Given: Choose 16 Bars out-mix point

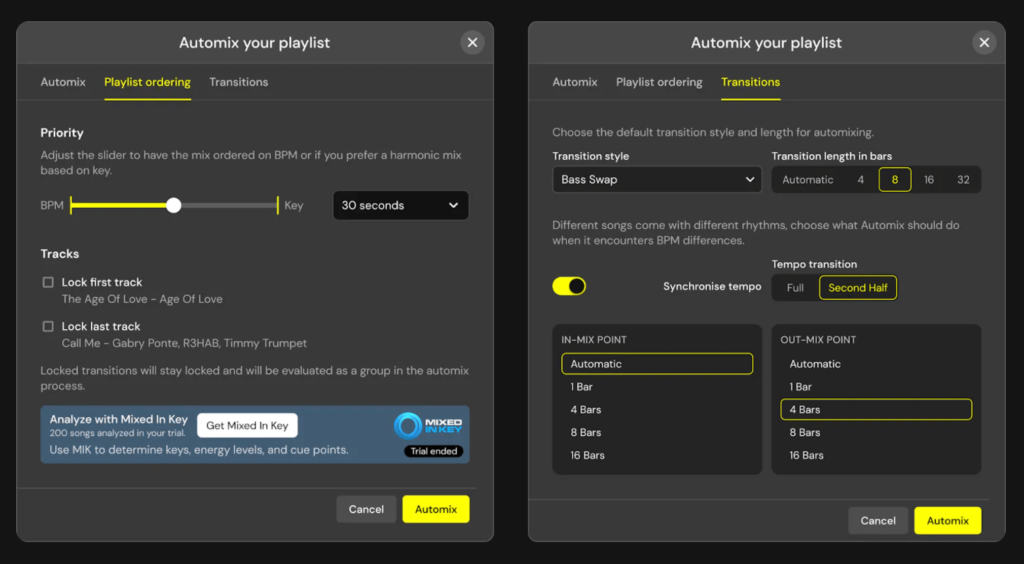Looking at the screenshot, I should (876, 455).
